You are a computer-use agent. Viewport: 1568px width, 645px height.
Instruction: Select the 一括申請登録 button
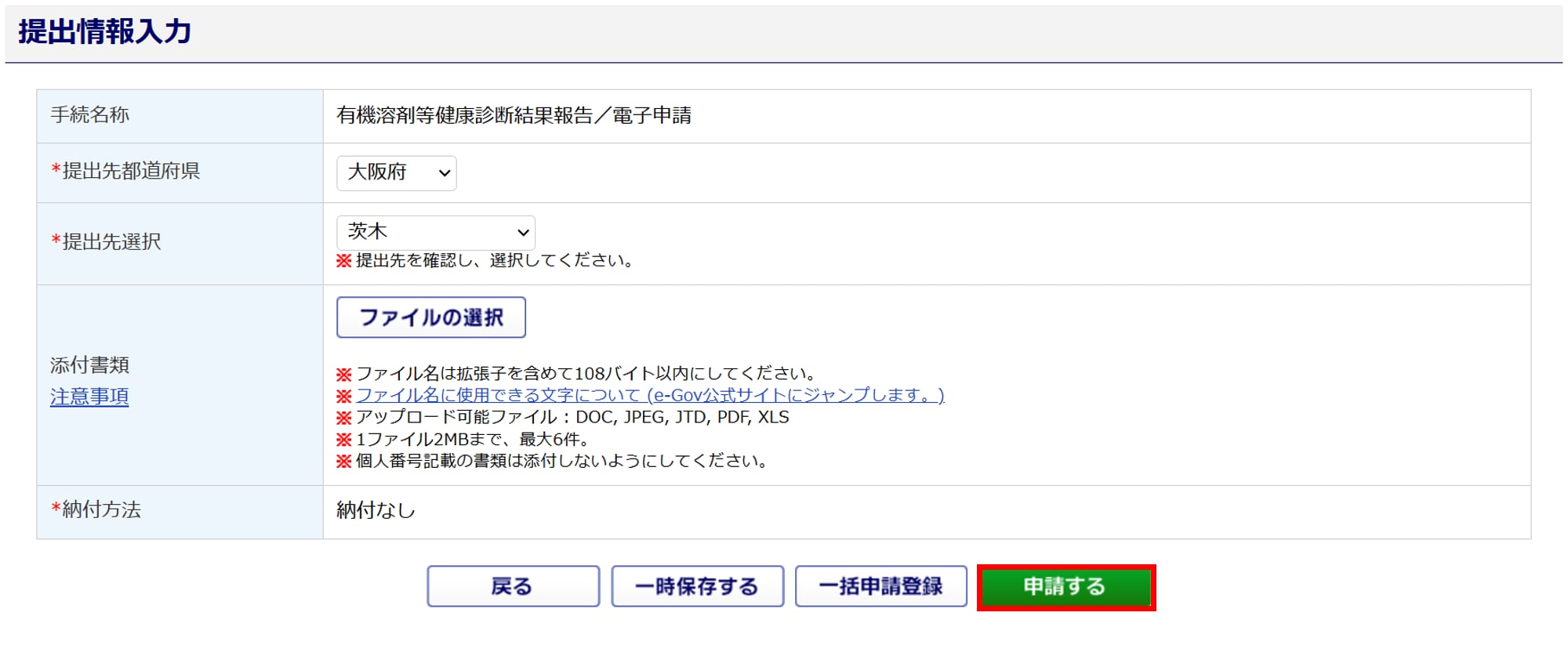pyautogui.click(x=881, y=586)
